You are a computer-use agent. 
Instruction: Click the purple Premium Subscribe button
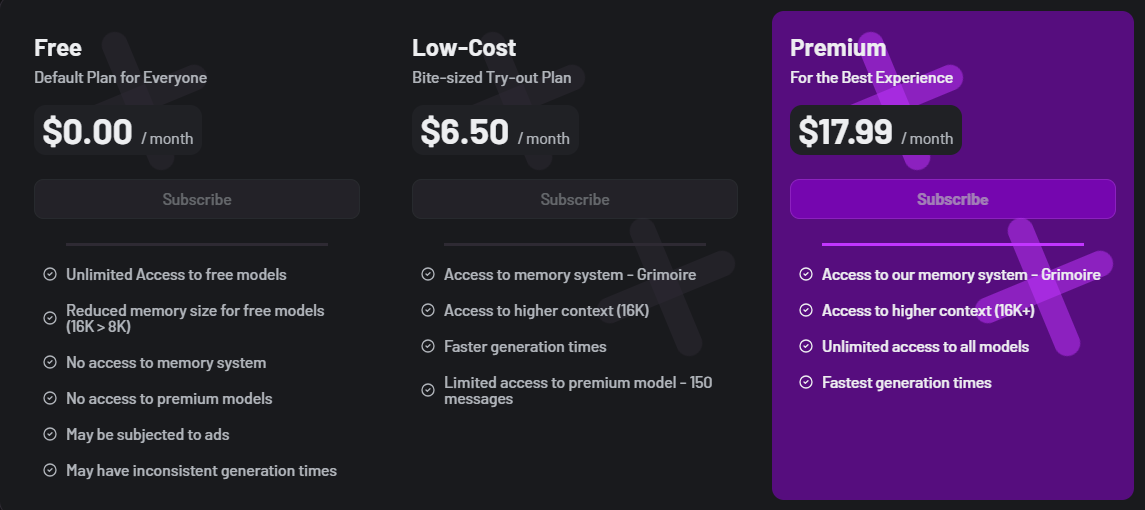pyautogui.click(x=952, y=199)
